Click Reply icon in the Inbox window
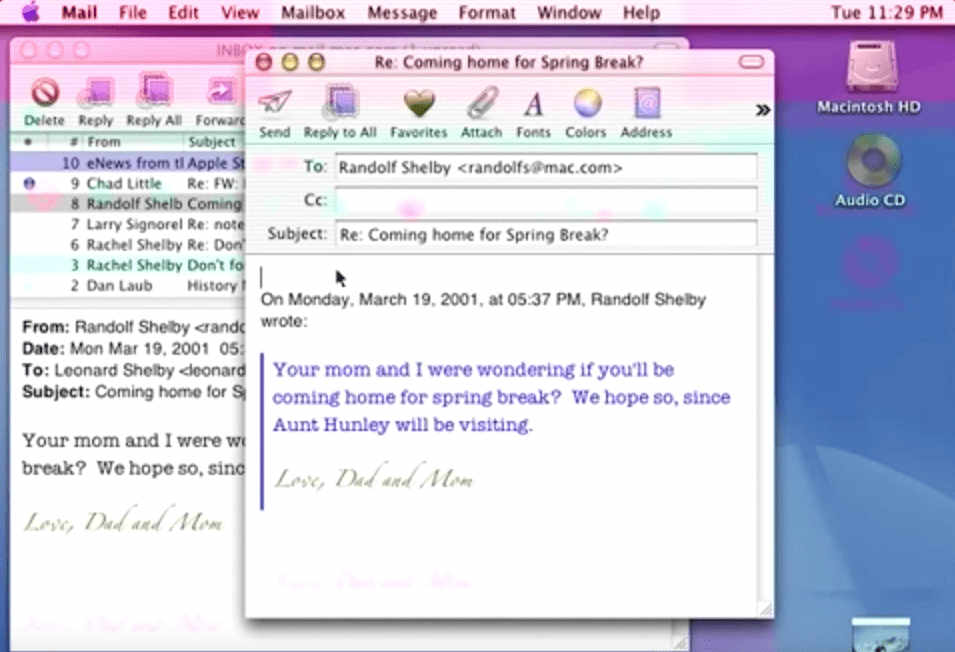955x652 pixels. [x=96, y=92]
